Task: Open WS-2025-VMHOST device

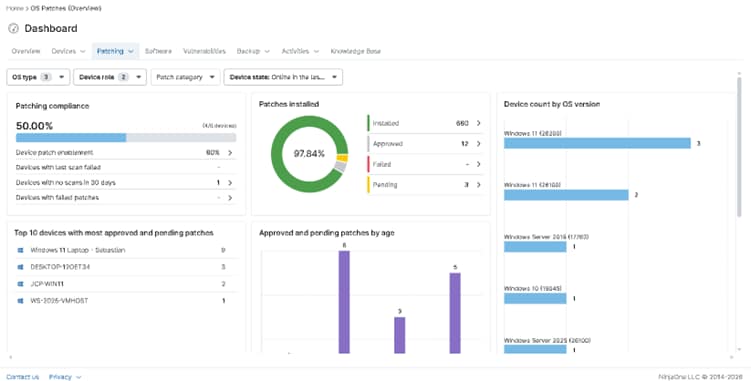Action: pyautogui.click(x=59, y=300)
